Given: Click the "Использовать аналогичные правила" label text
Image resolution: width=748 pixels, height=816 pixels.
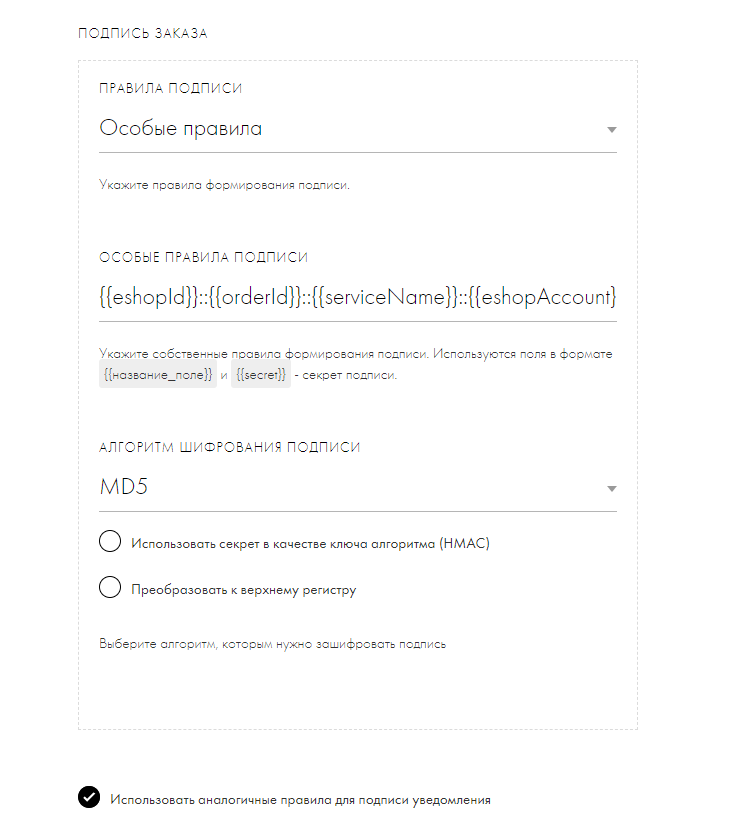Looking at the screenshot, I should 300,800.
